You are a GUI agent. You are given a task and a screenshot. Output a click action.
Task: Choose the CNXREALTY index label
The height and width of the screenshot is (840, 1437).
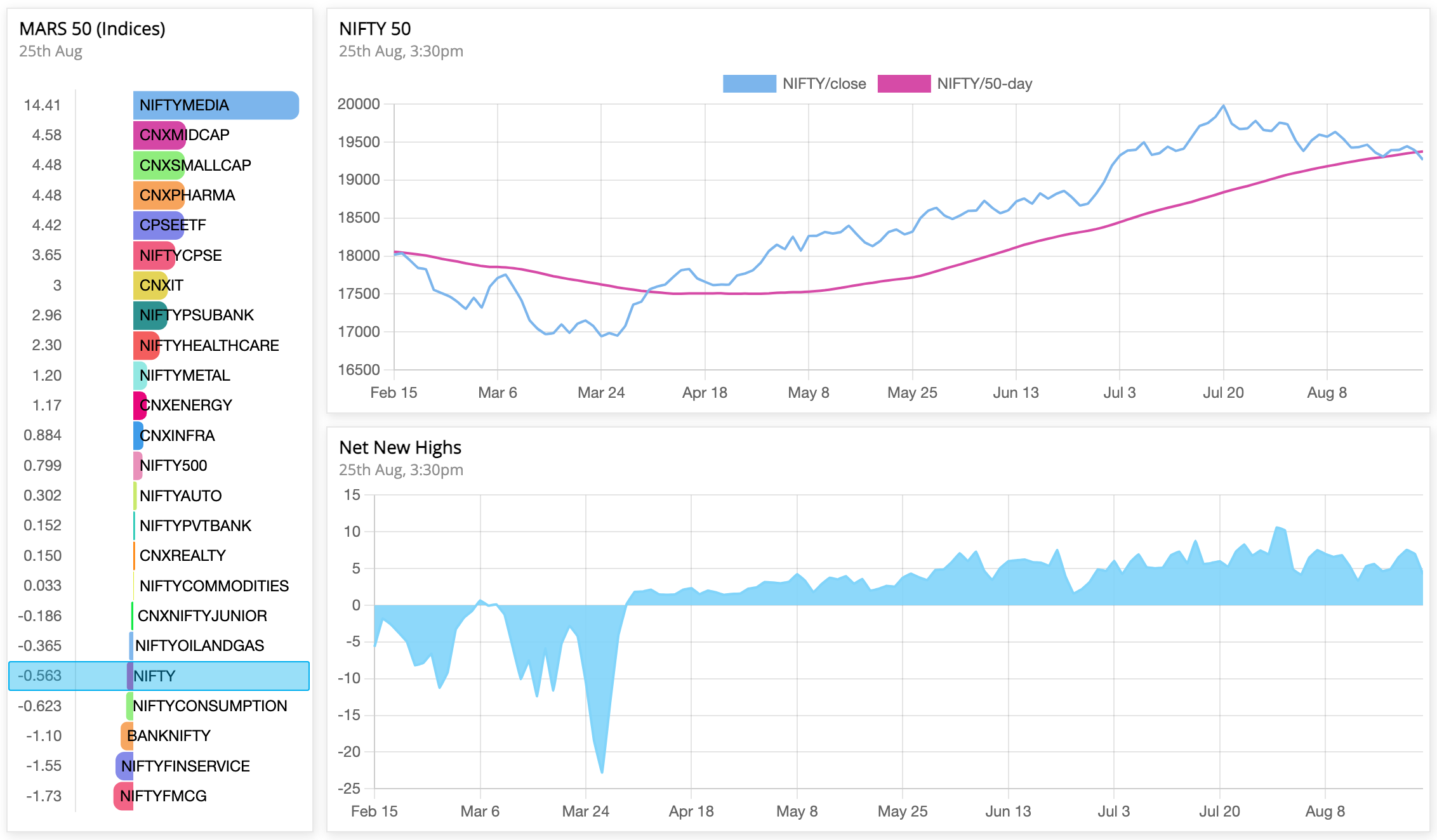tap(183, 556)
